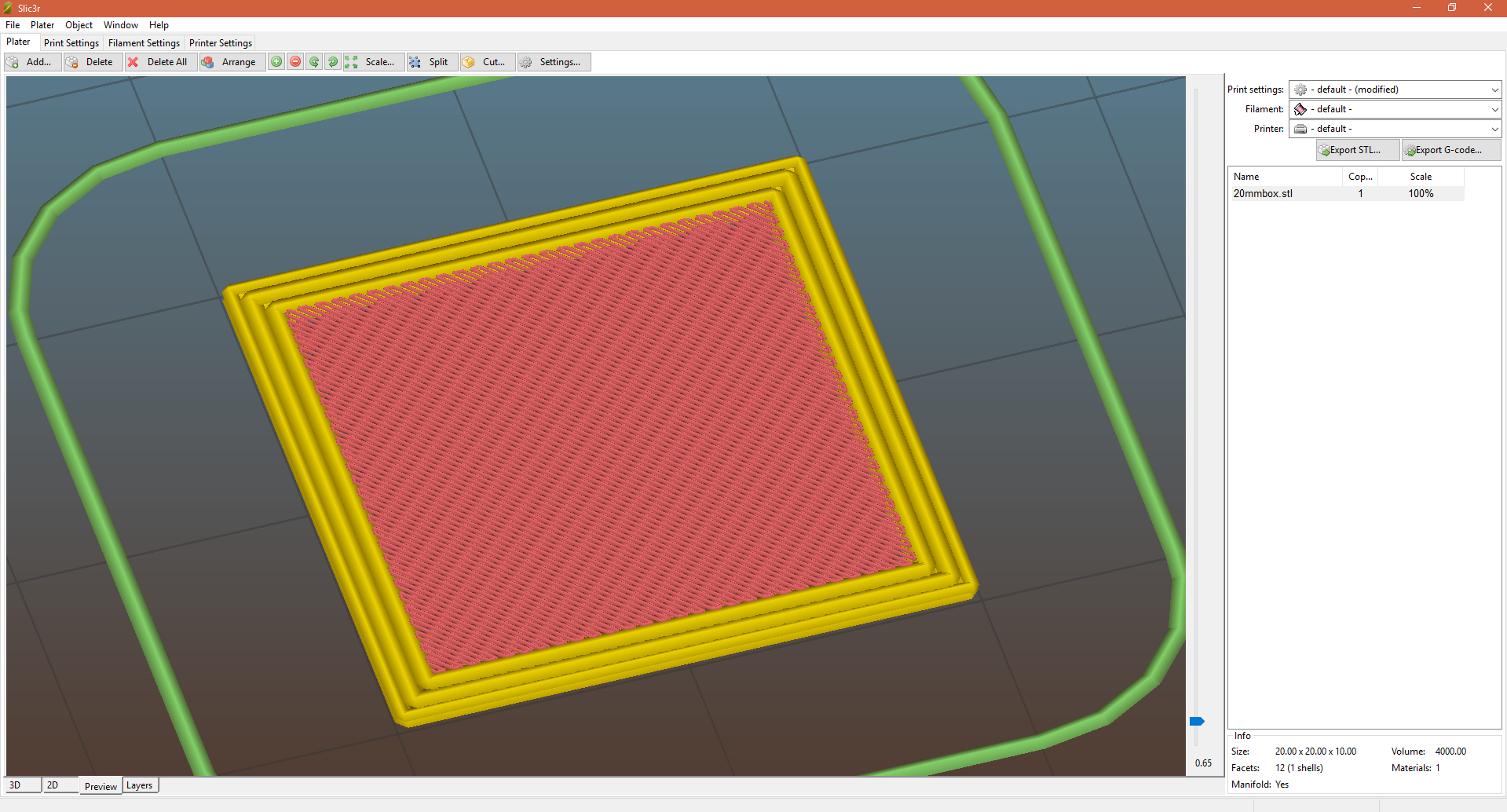Select the Preview view tab

pos(101,786)
